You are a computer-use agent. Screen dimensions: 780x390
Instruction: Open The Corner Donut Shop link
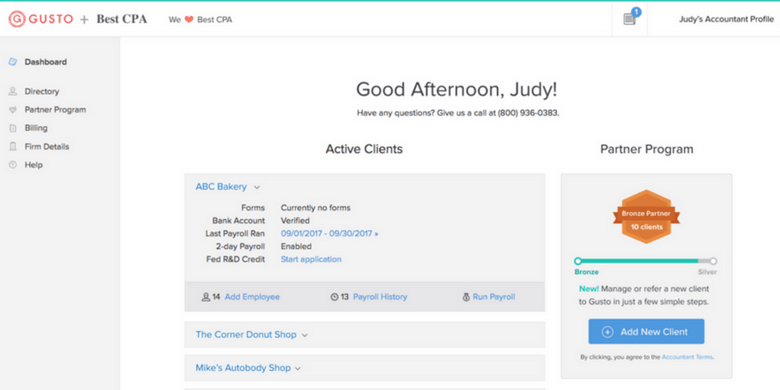(246, 335)
